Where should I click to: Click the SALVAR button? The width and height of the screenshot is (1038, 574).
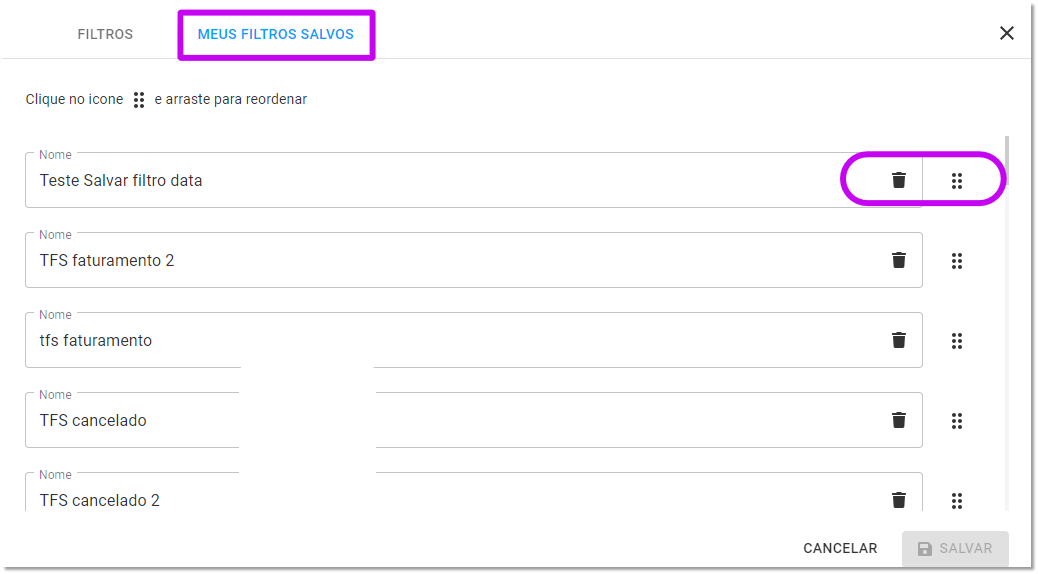coord(955,548)
